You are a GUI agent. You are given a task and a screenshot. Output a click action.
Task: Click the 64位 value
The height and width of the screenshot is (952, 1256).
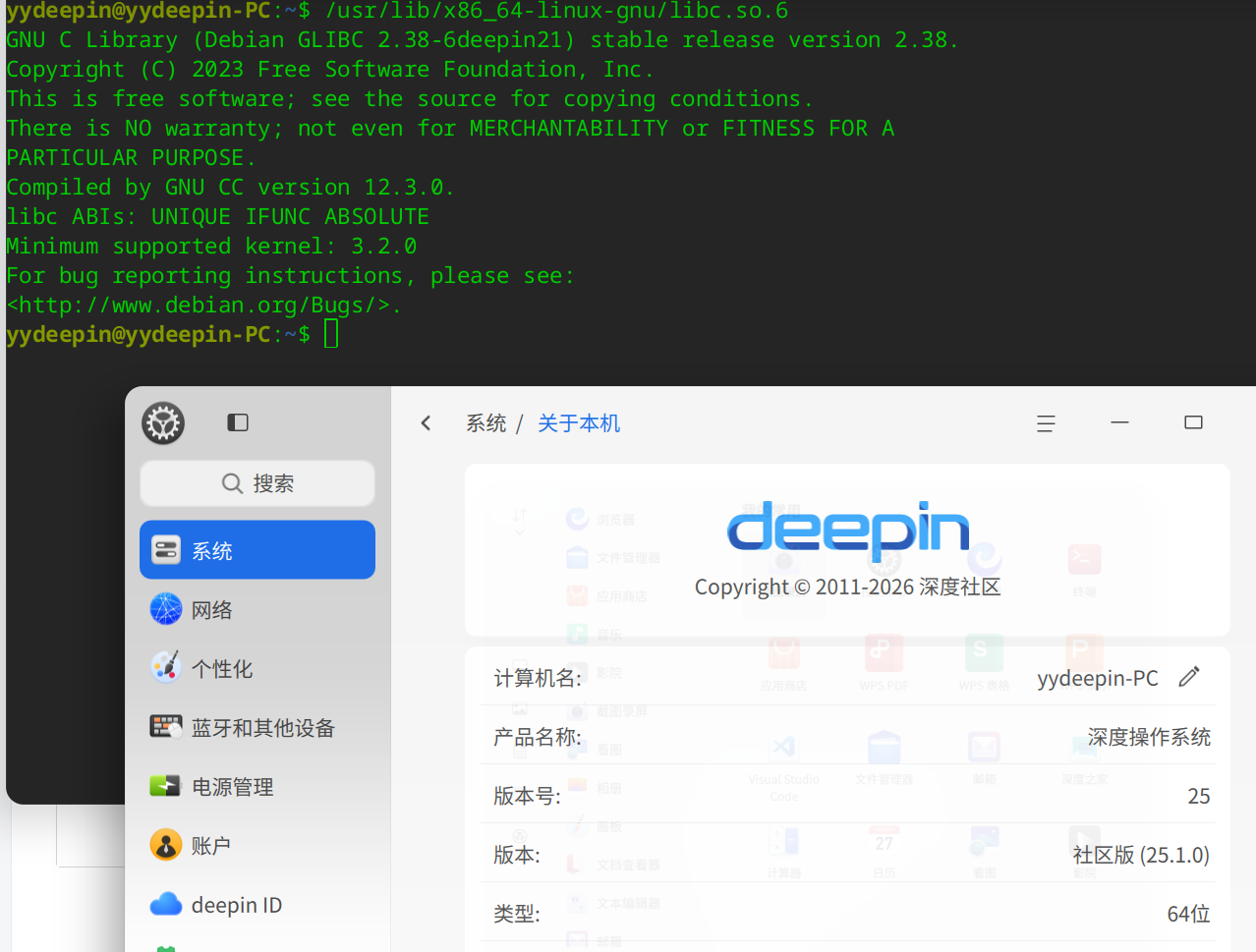tap(1188, 914)
